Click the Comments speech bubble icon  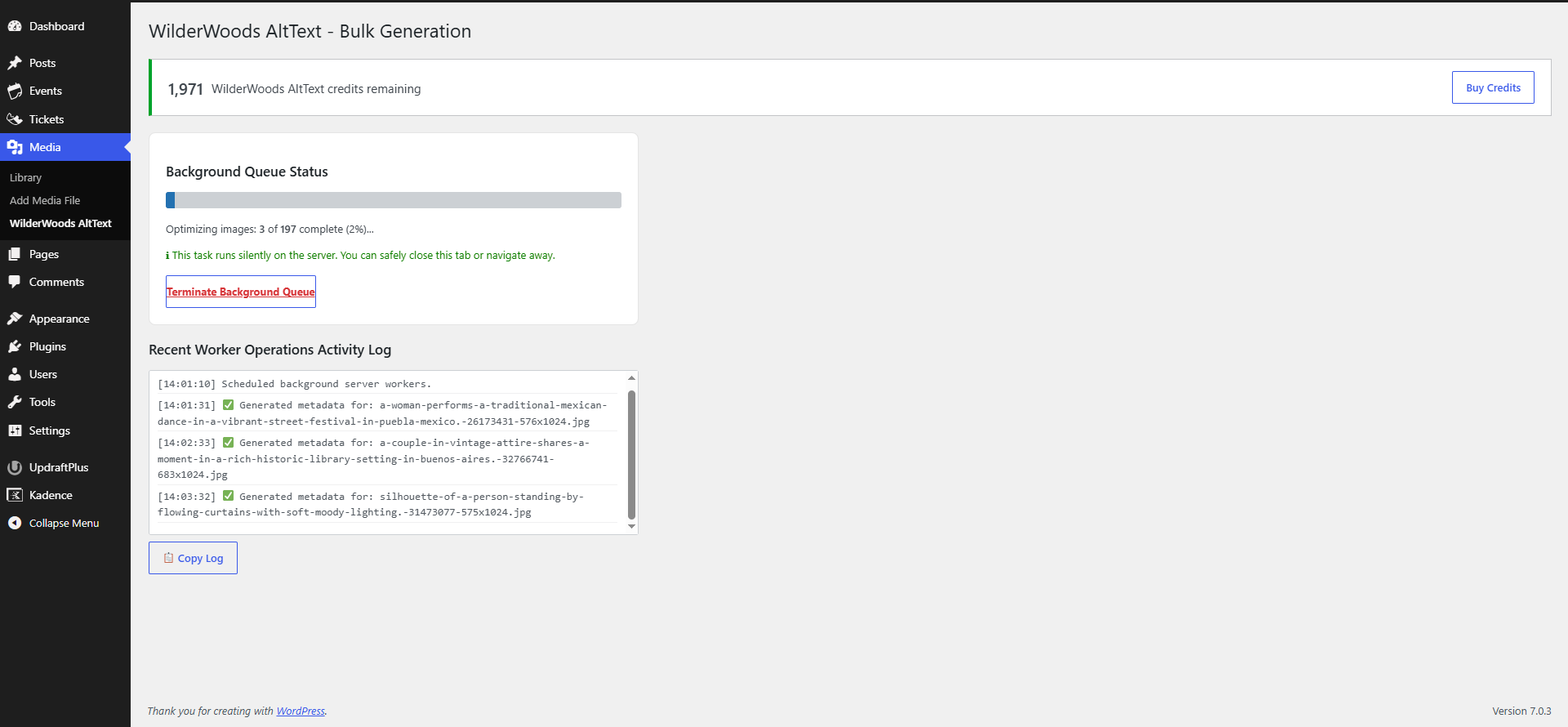[15, 282]
